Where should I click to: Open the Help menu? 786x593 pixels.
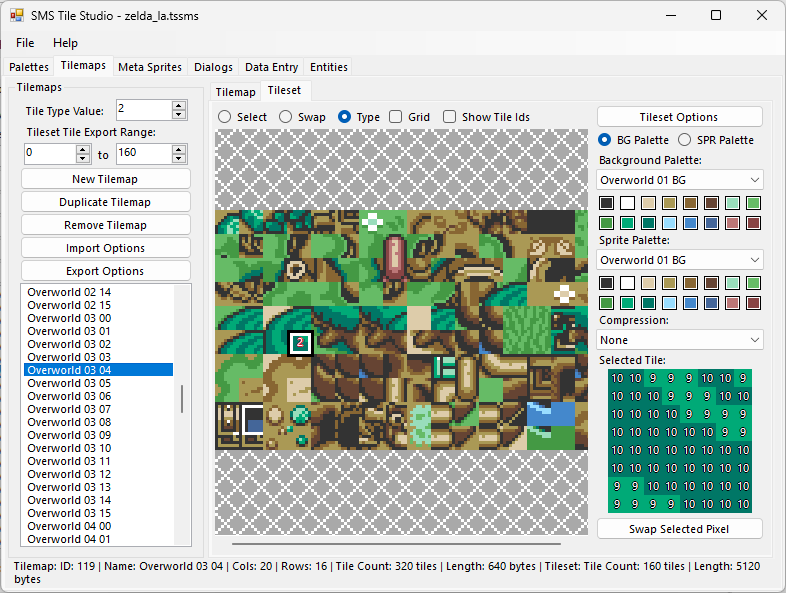tap(65, 43)
